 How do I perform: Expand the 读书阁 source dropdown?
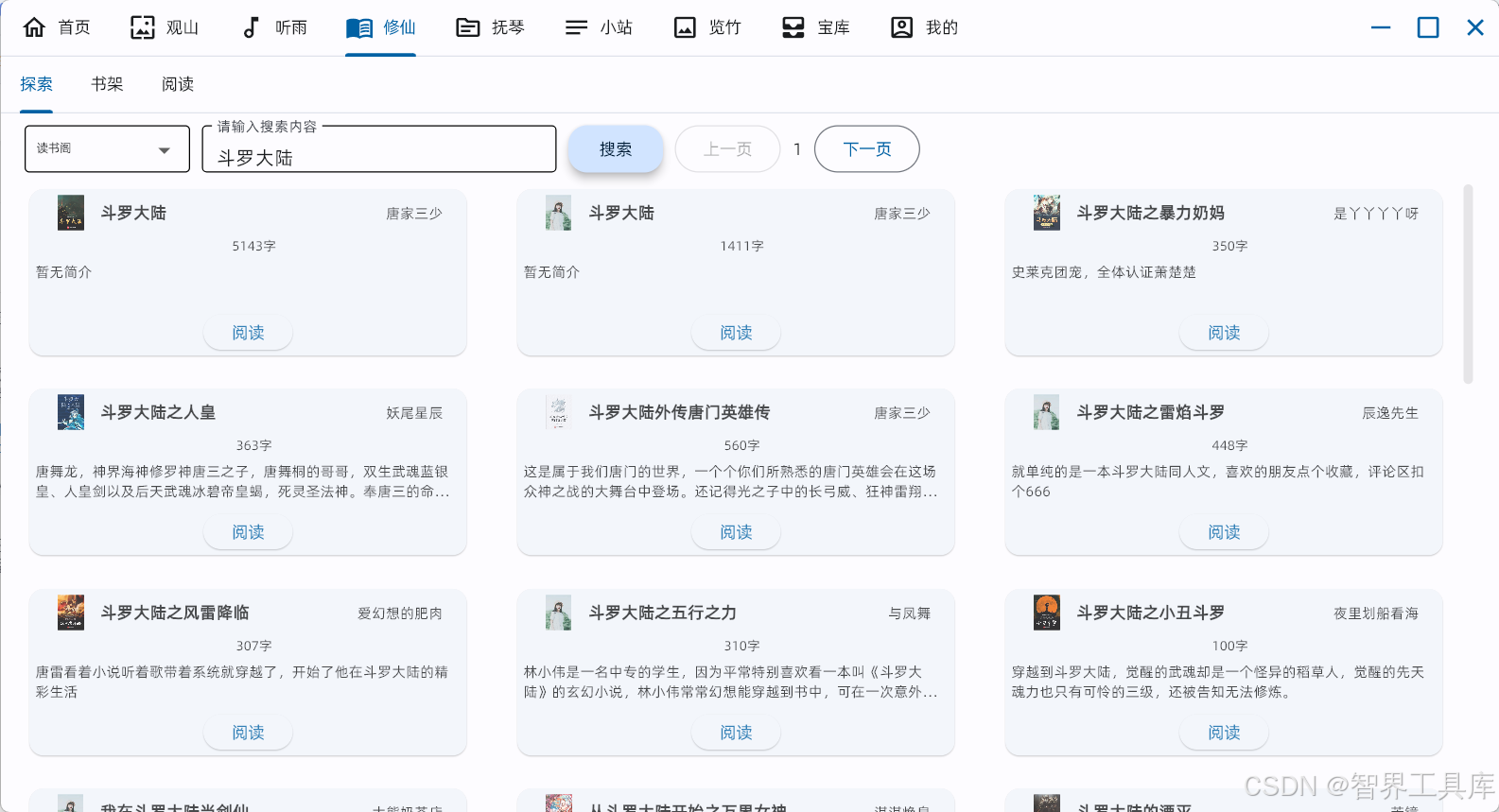point(107,149)
